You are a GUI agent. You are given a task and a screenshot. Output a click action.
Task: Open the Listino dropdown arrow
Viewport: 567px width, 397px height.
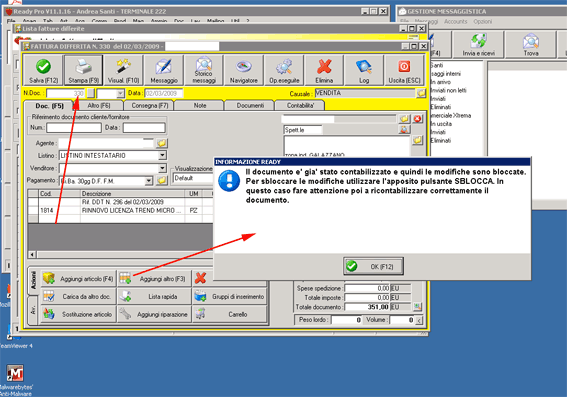coord(162,155)
